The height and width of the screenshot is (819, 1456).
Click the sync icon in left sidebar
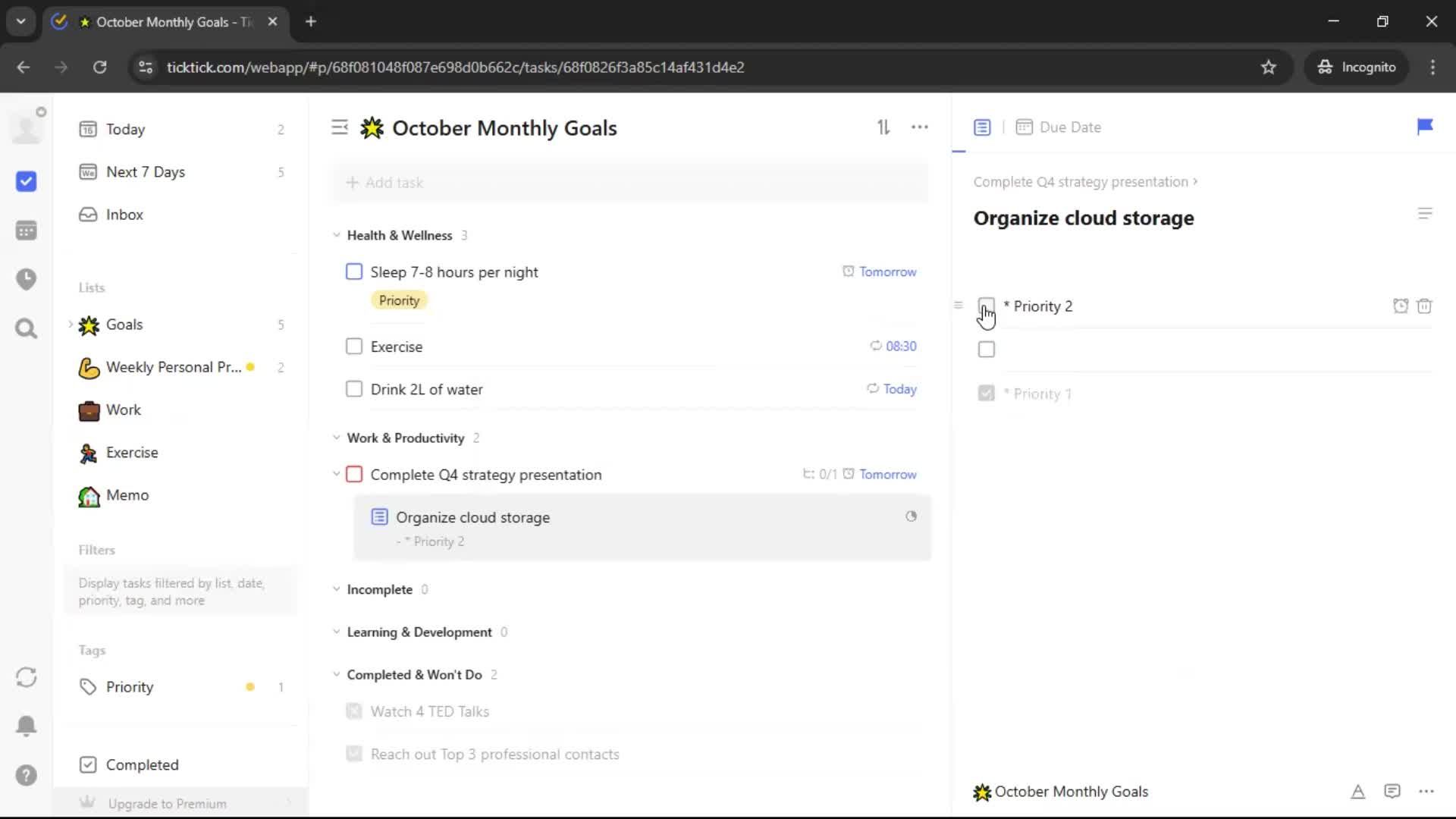click(x=27, y=677)
